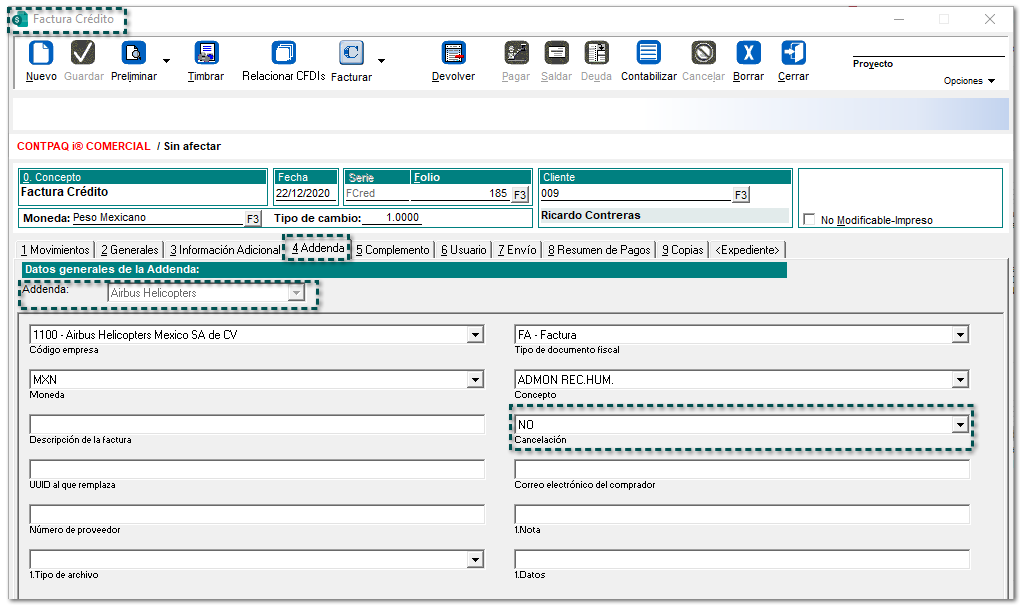This screenshot has width=1023, height=608.
Task: Click the Nuevo document icon
Action: pos(41,54)
